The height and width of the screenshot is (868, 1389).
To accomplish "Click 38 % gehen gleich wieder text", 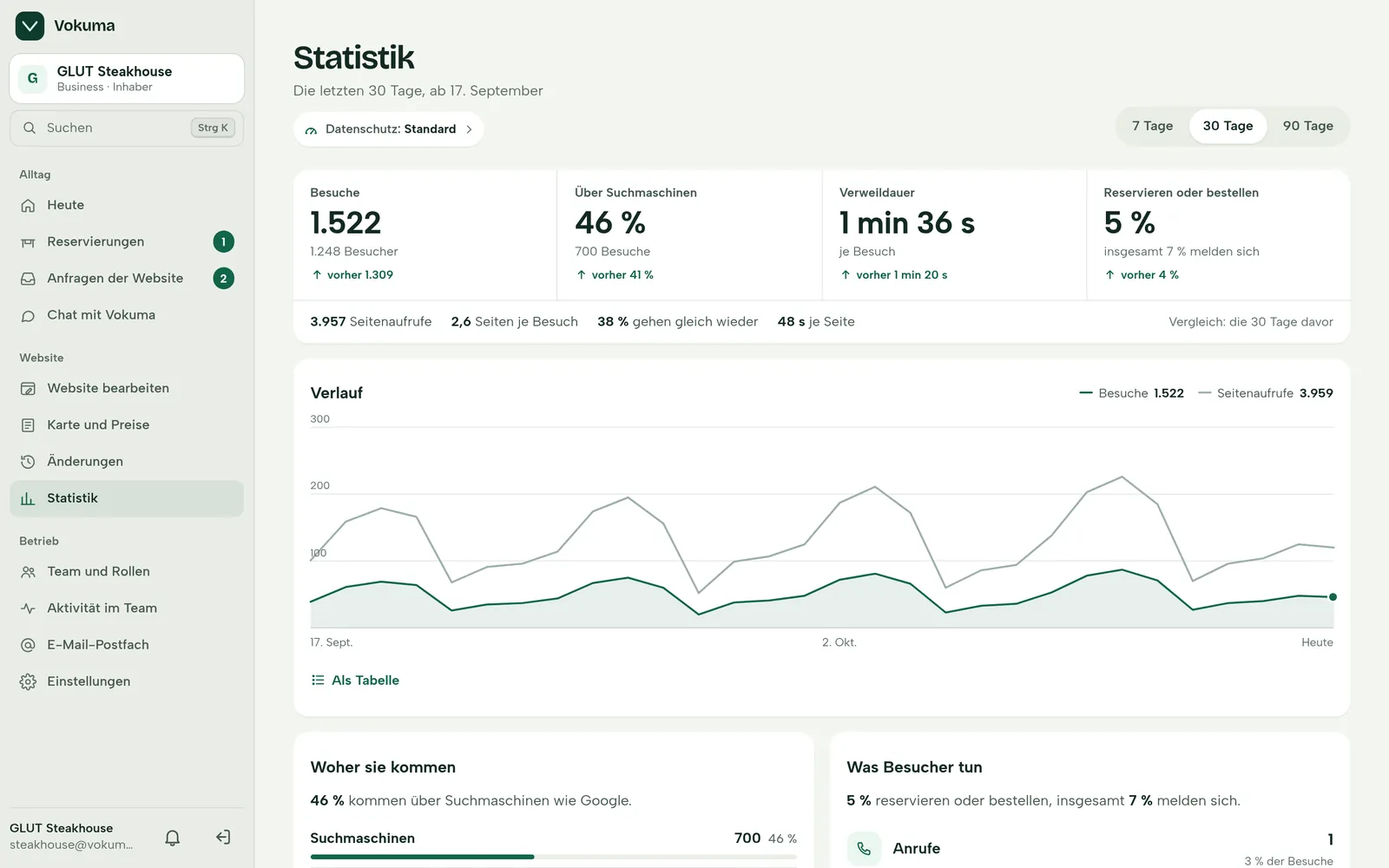I will pyautogui.click(x=677, y=322).
